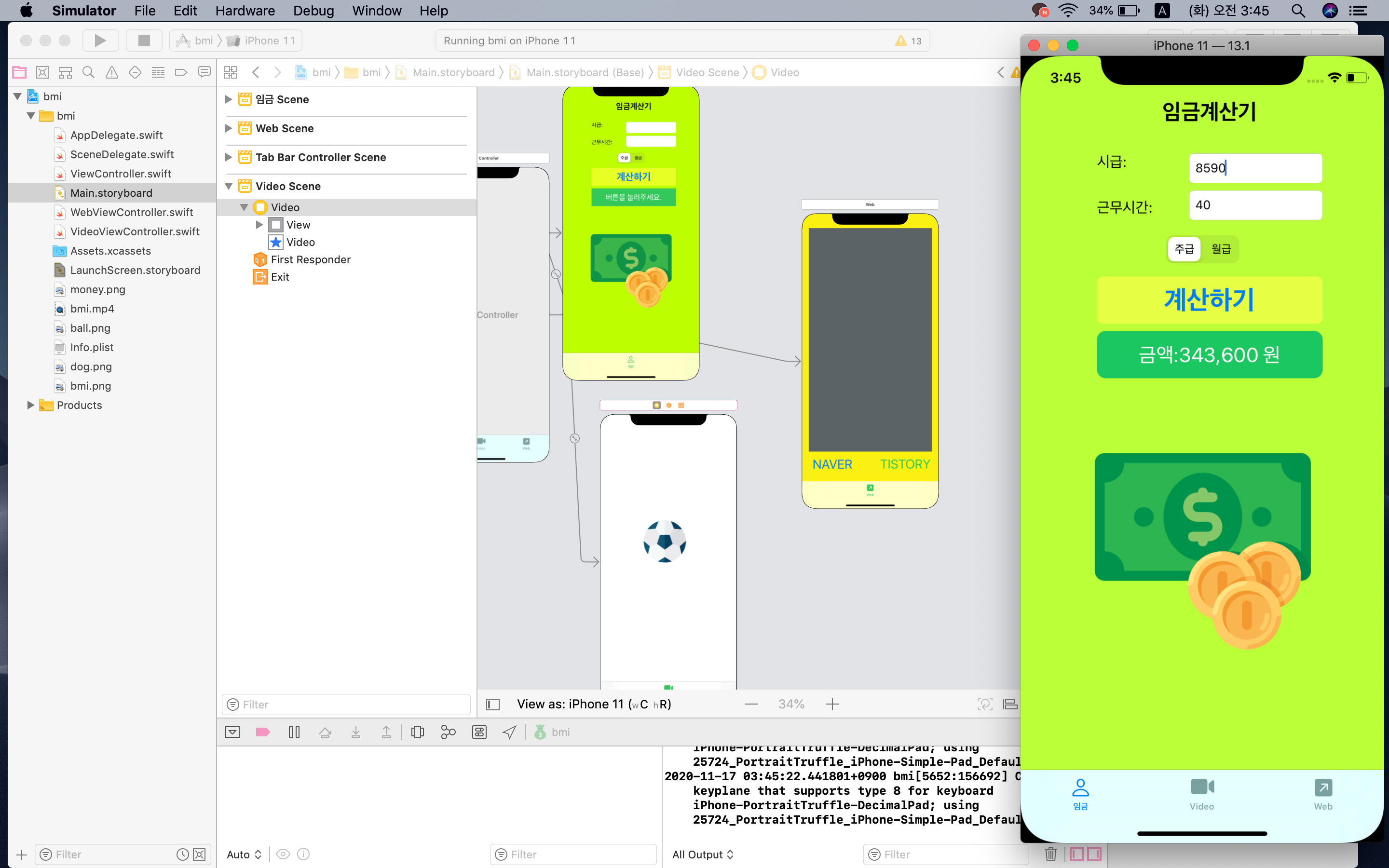Open the Environment Overrides icon
The image size is (1389, 868).
click(x=479, y=732)
